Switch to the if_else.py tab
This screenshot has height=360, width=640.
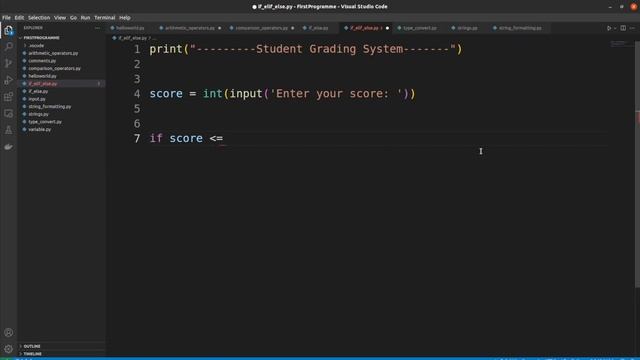[x=318, y=28]
